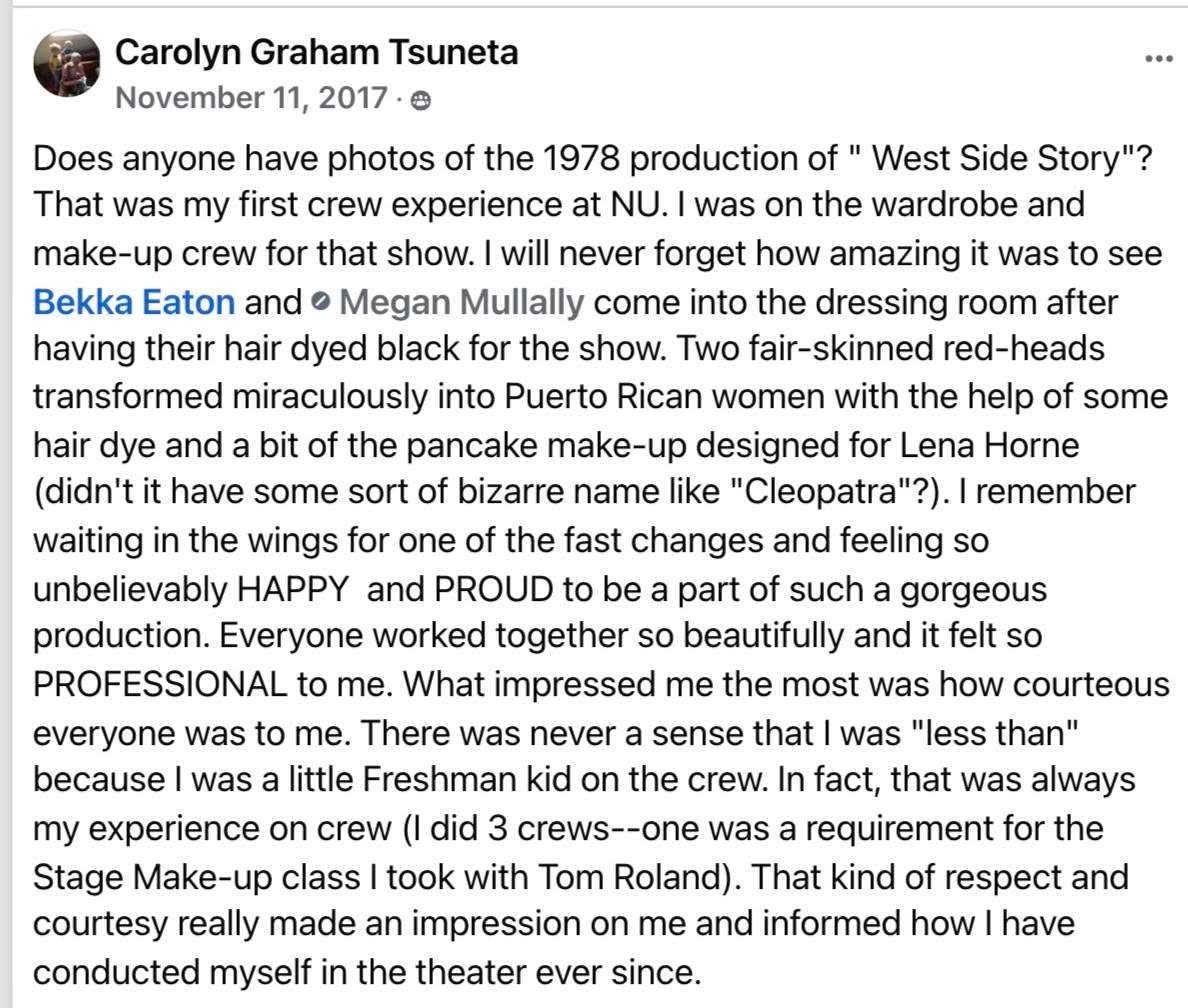Click the capitalized word PROUD

494,589
